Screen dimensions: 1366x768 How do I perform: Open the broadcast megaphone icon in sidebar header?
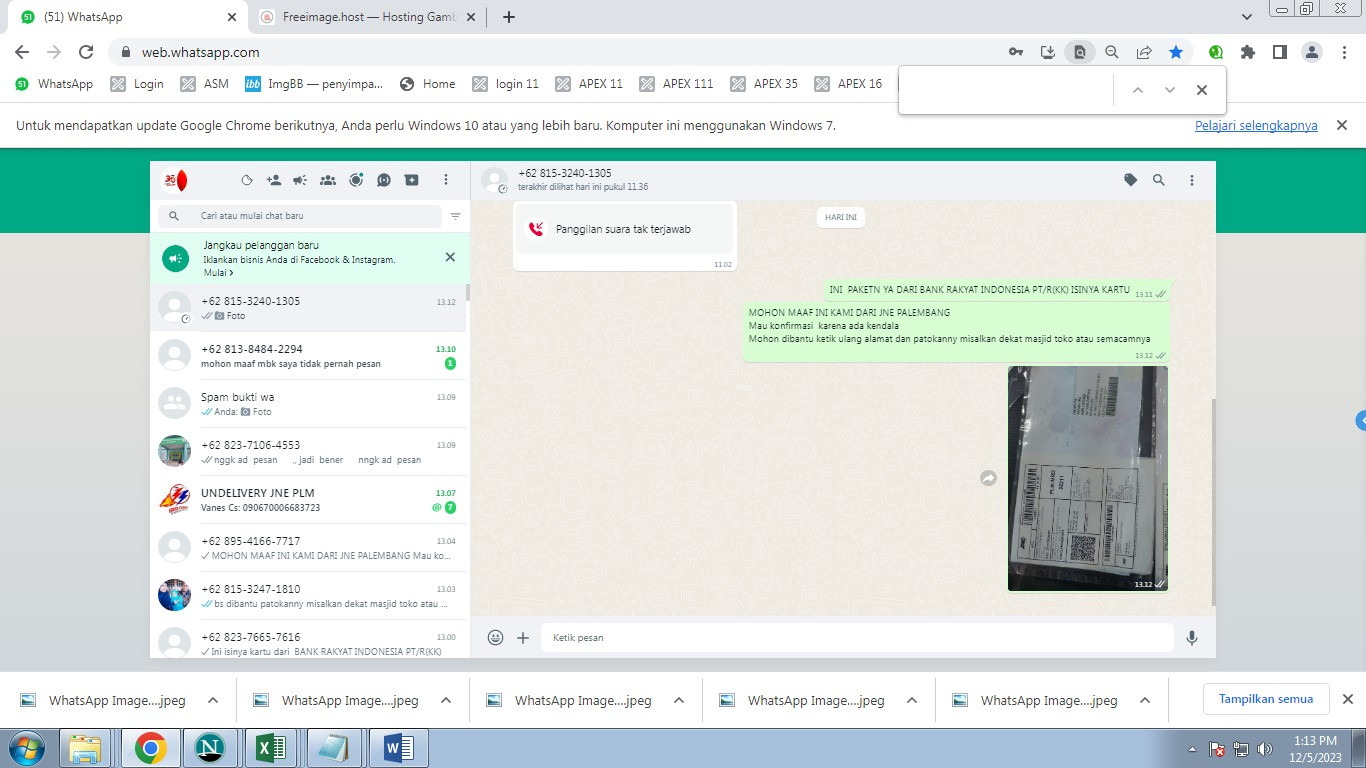pyautogui.click(x=300, y=181)
